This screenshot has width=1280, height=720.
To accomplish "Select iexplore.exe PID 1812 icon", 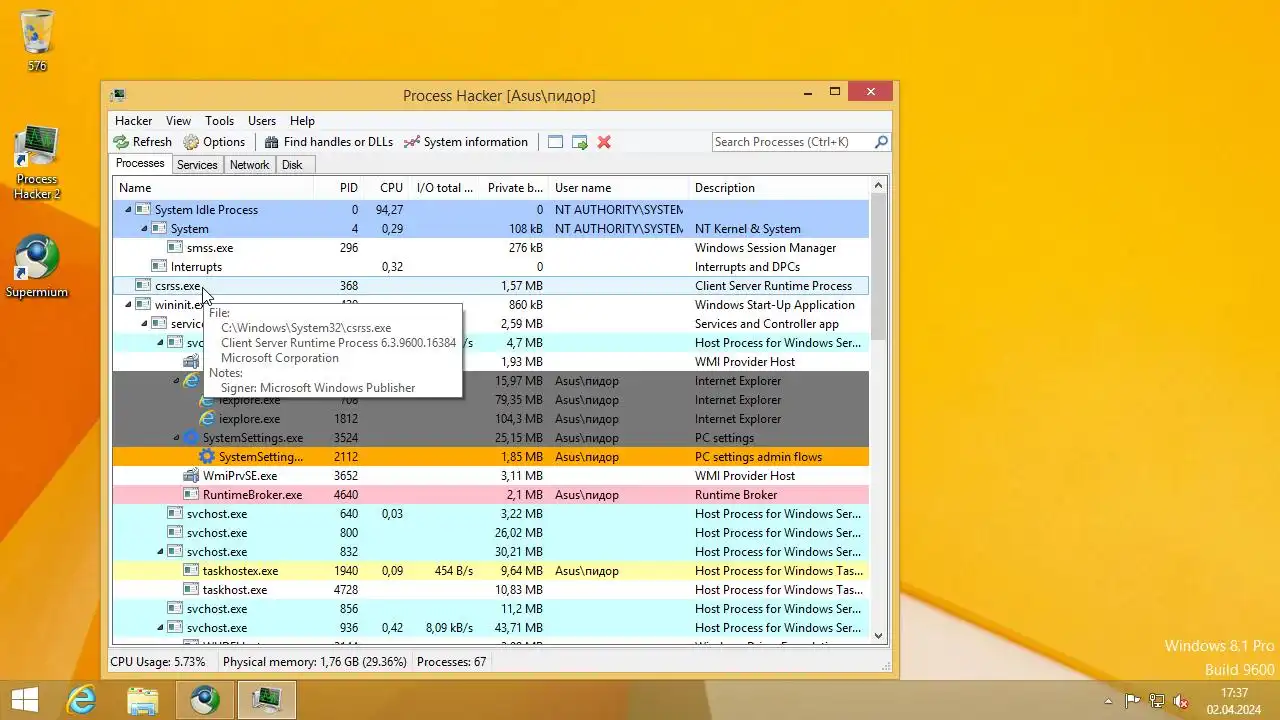I will pyautogui.click(x=207, y=419).
